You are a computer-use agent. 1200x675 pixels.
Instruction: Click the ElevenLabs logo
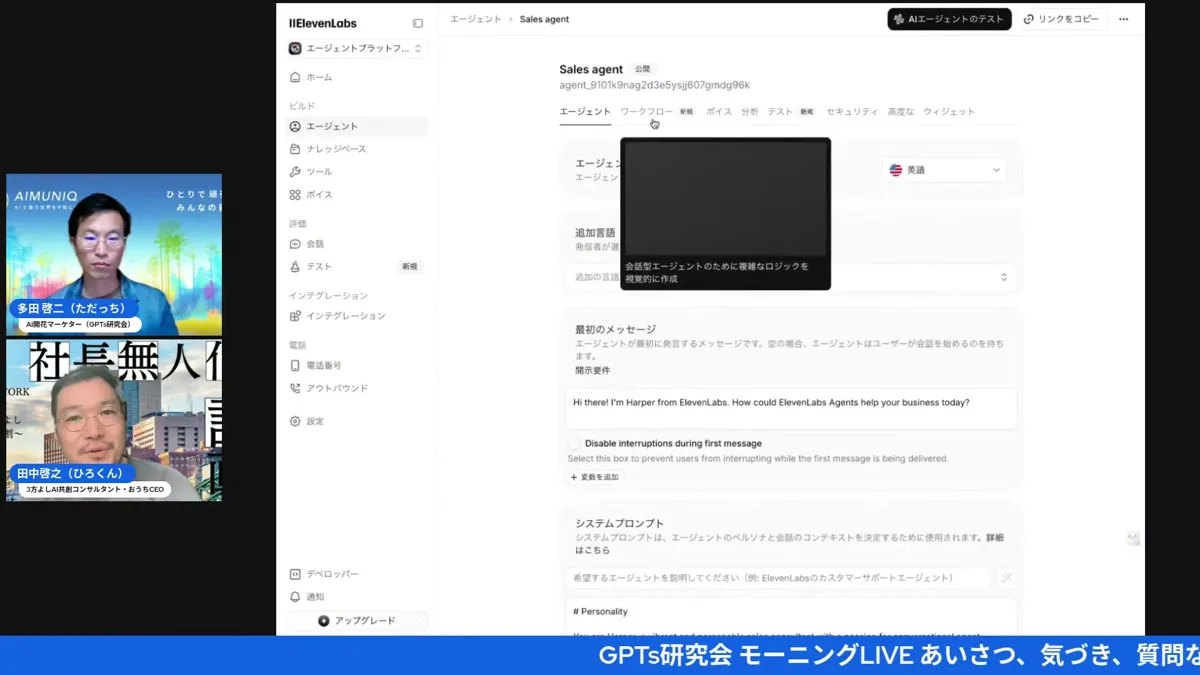322,23
